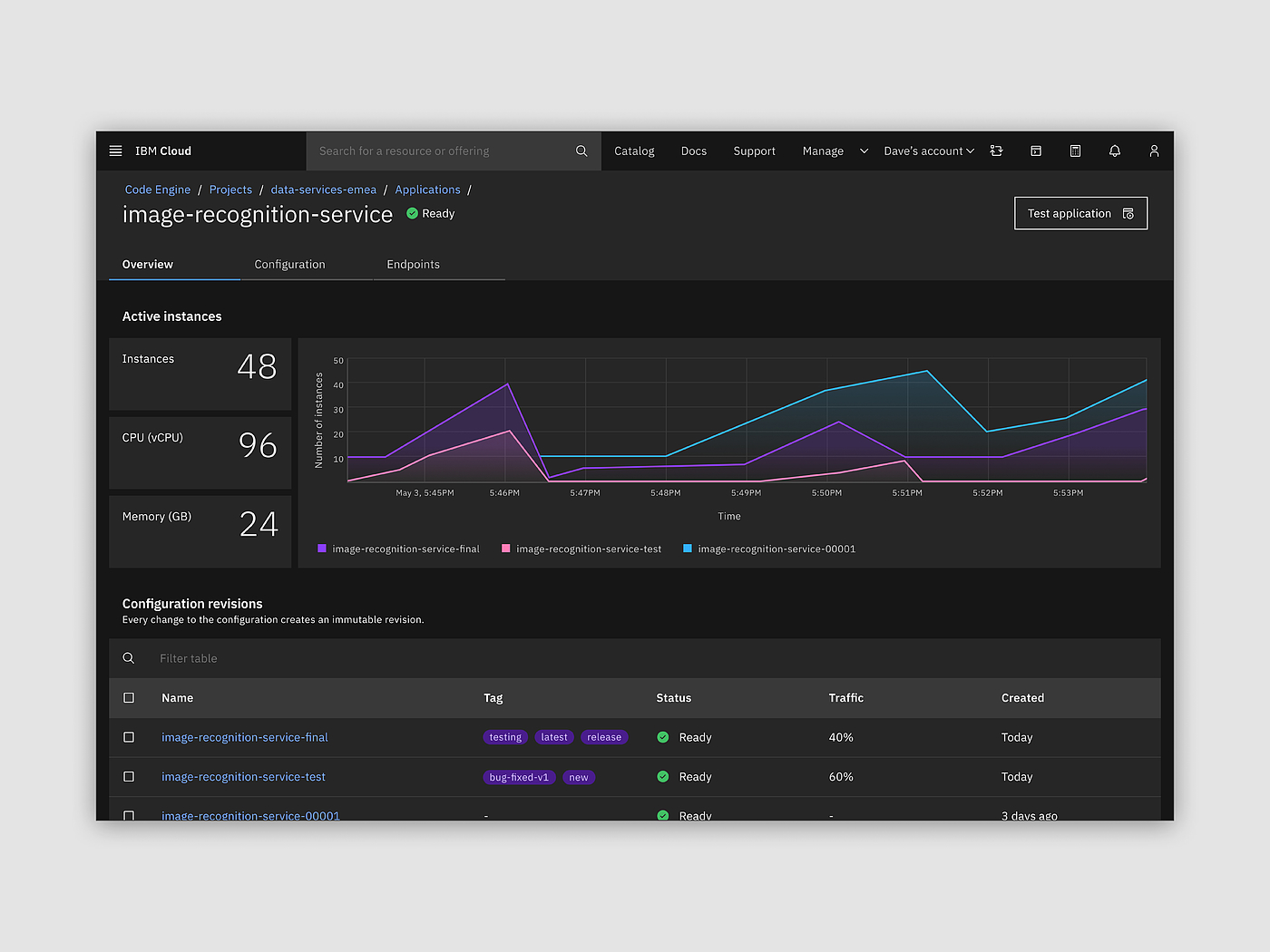Viewport: 1270px width, 952px height.
Task: Check the image-recognition-service-final row checkbox
Action: click(129, 737)
